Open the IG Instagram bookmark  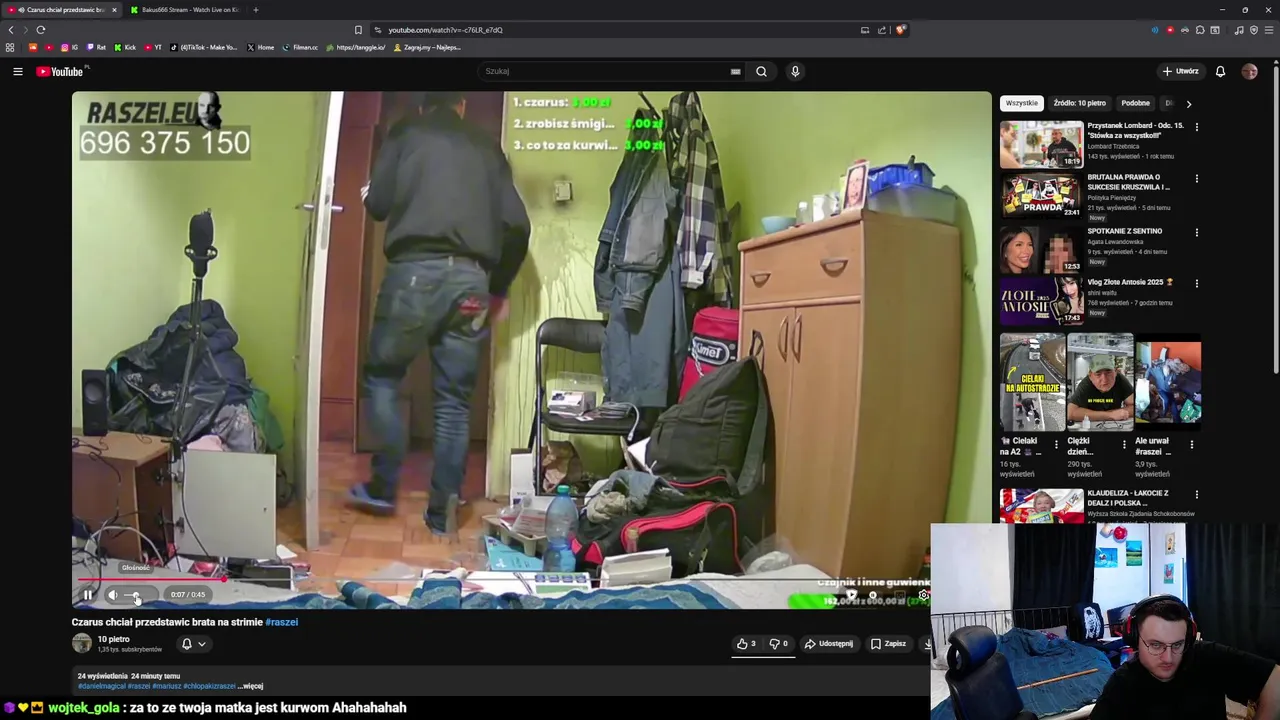click(x=69, y=47)
